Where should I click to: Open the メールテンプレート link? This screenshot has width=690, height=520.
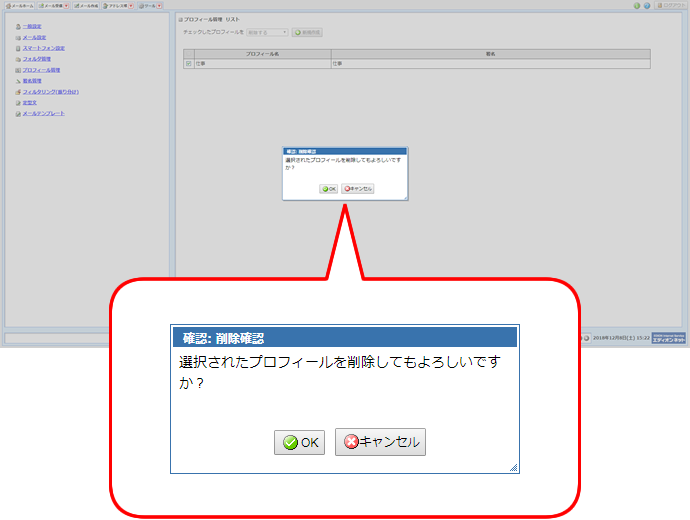(44, 114)
